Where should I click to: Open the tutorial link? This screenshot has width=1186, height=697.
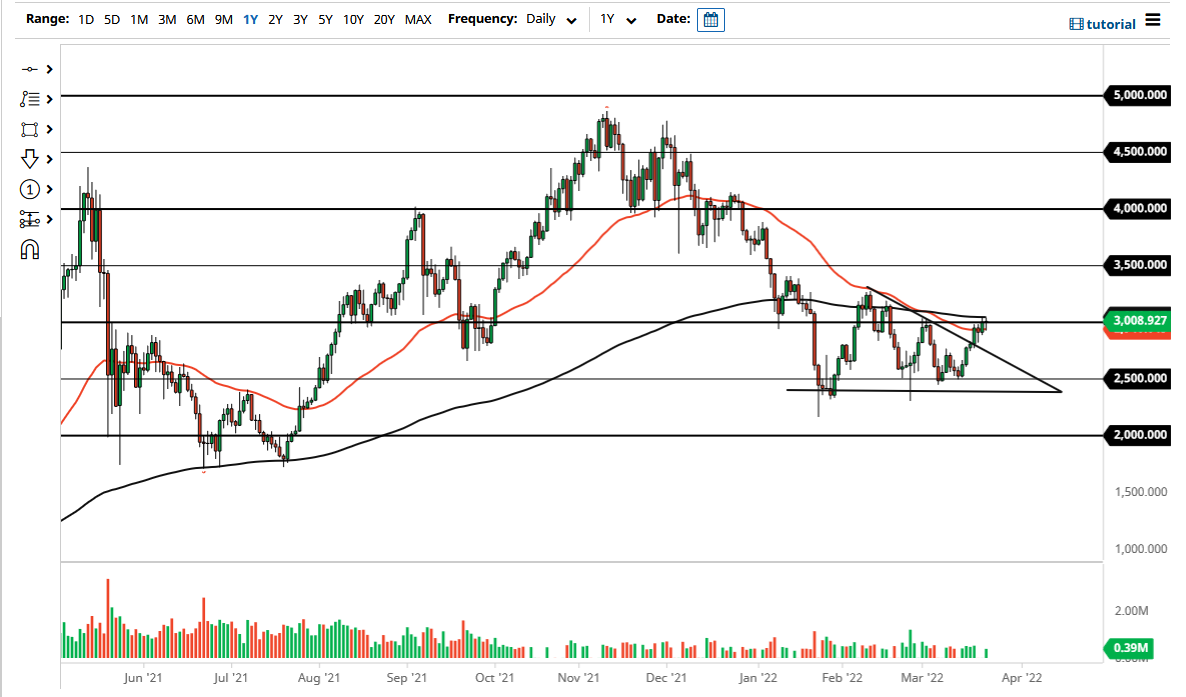click(x=1102, y=24)
